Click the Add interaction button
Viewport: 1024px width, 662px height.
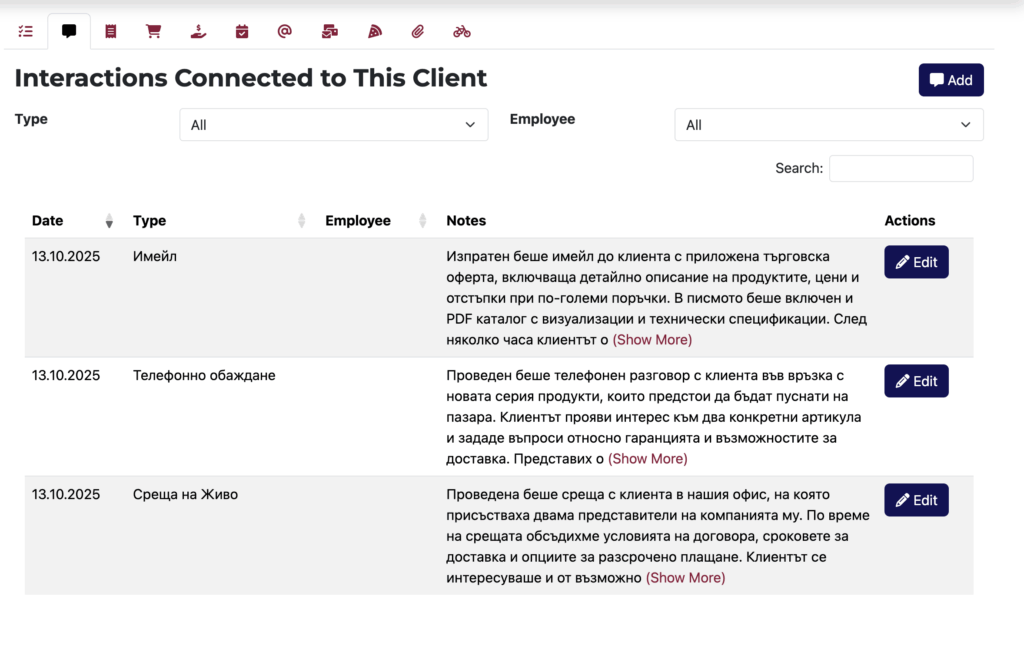point(950,80)
